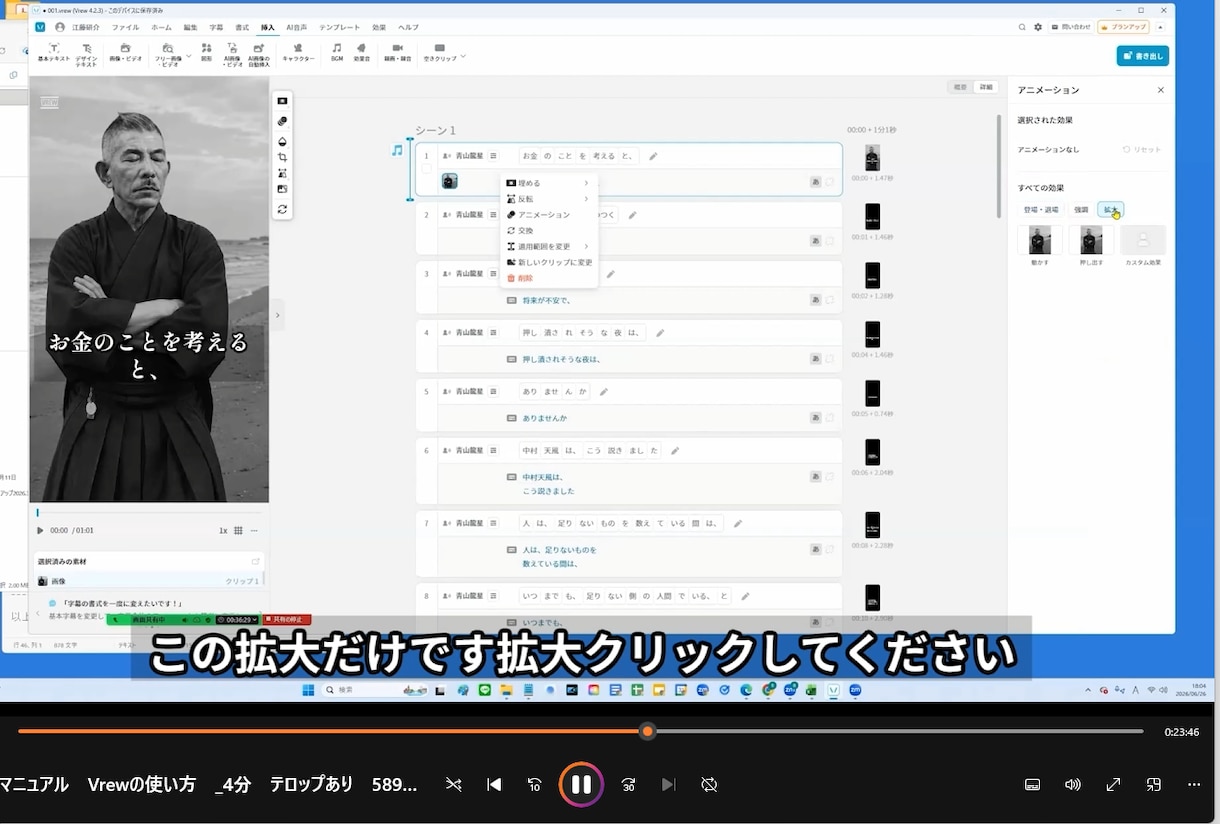Tick the checkbox under clip number 1
The width and height of the screenshot is (1220, 824).
point(426,170)
